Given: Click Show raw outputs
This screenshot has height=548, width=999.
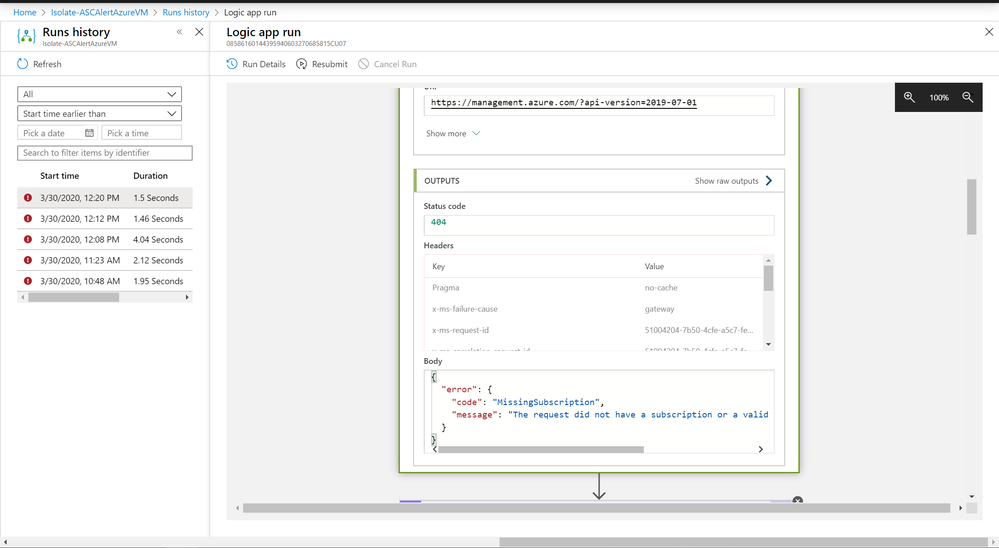Looking at the screenshot, I should pyautogui.click(x=726, y=181).
